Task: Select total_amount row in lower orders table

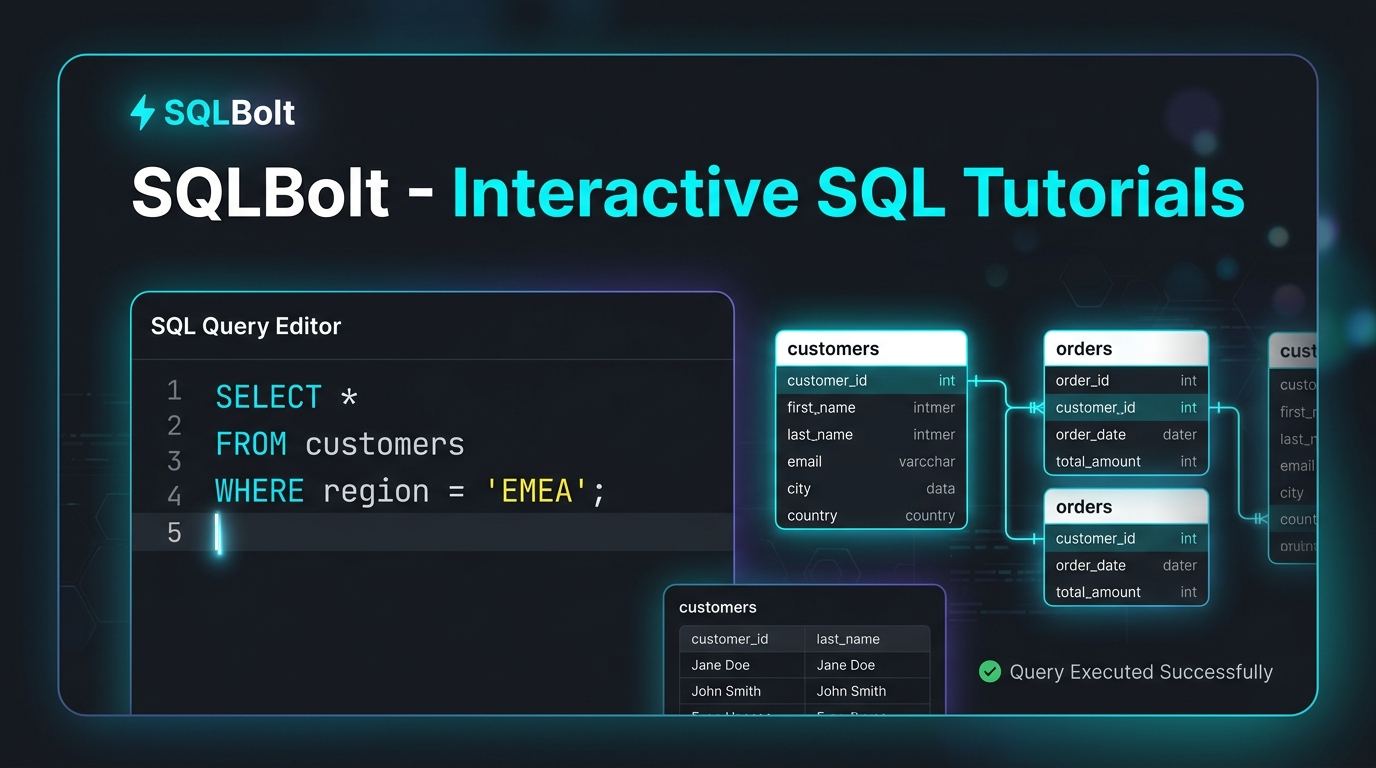Action: pos(1126,592)
